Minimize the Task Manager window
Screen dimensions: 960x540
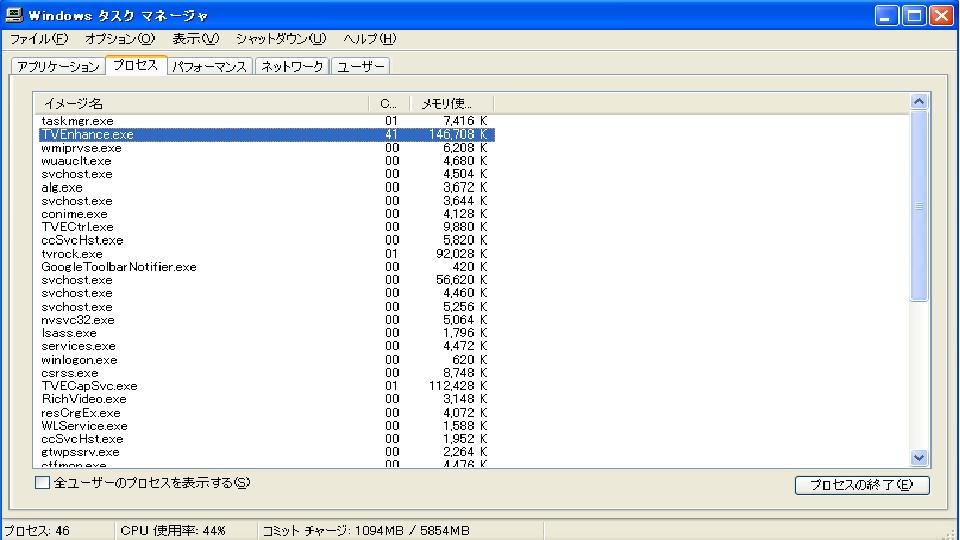coord(886,15)
